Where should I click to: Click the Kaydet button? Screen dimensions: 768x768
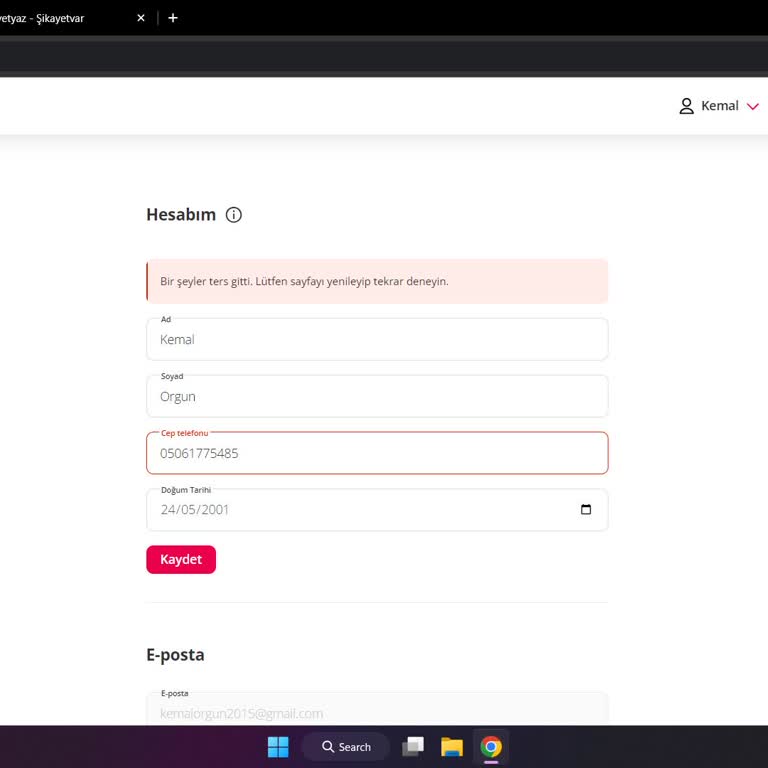pyautogui.click(x=181, y=559)
